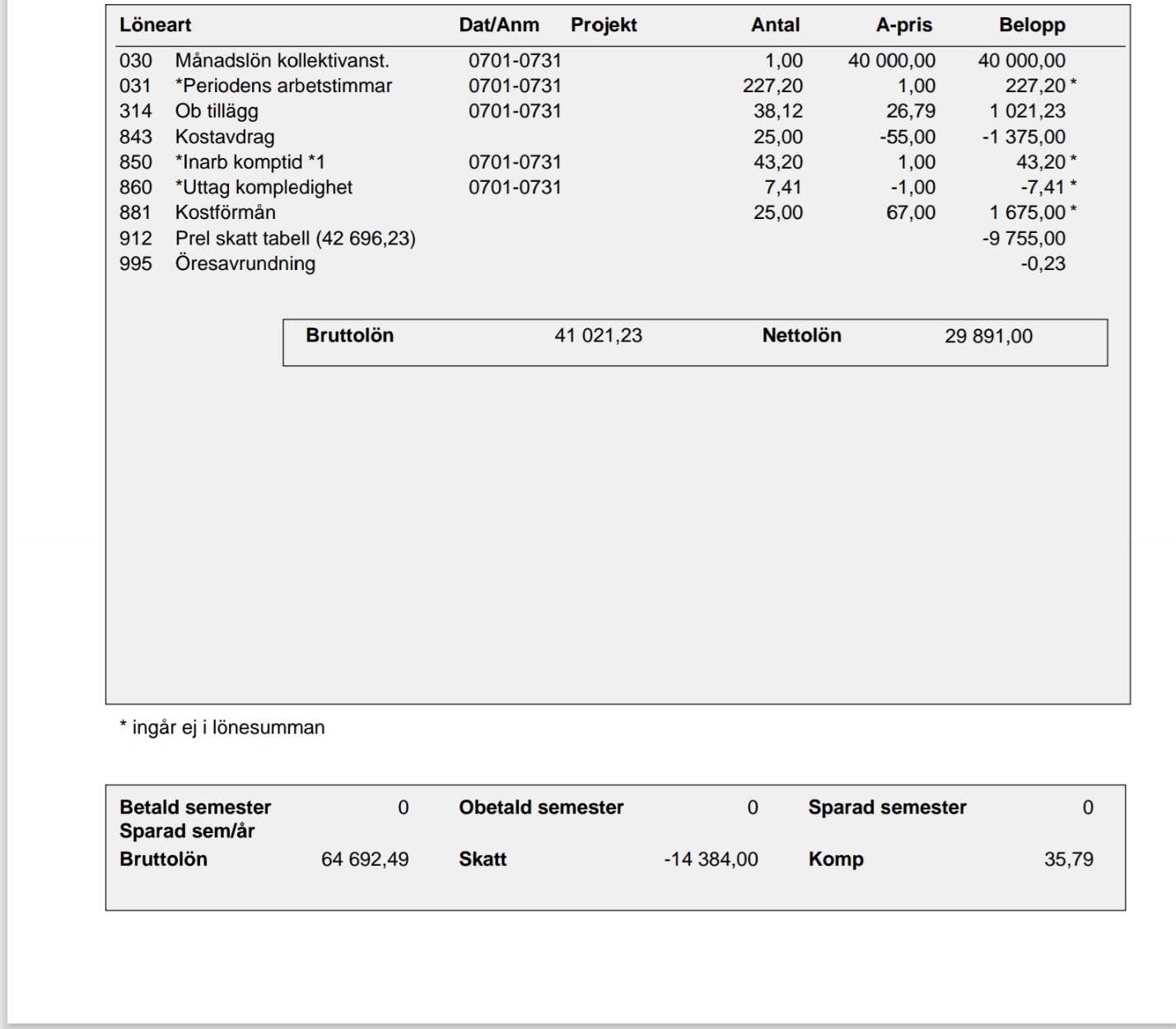
Task: Click the Betald semester label
Action: click(195, 807)
